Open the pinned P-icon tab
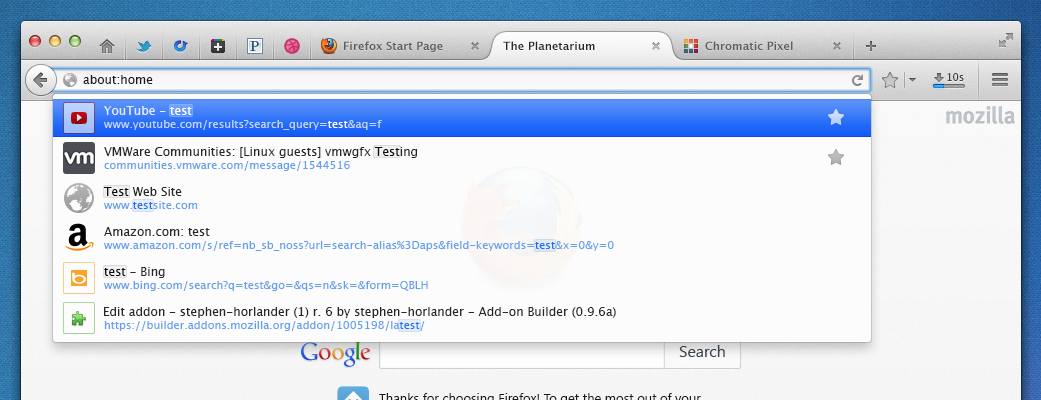Screen dimensions: 1041x400 (x=255, y=47)
